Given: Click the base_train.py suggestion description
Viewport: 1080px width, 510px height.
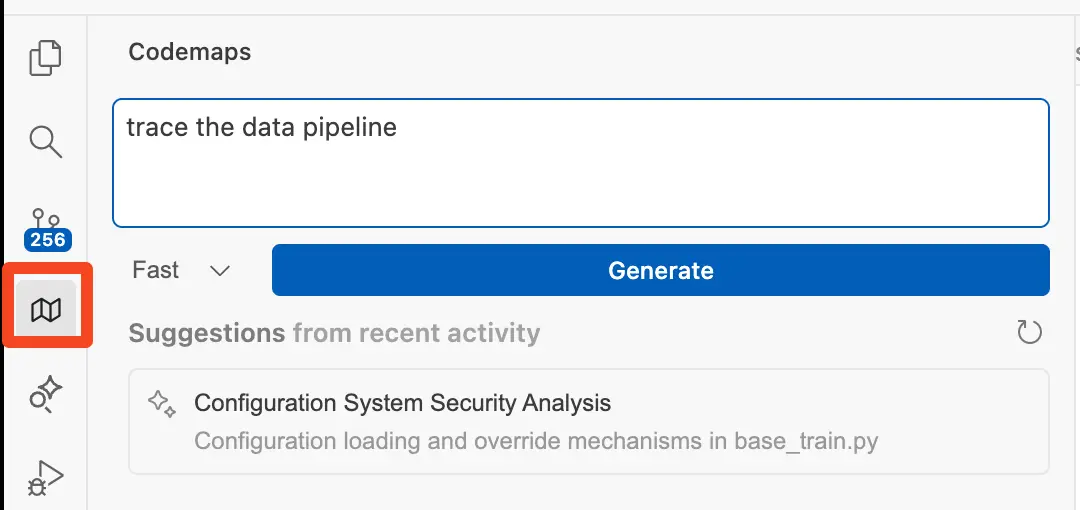Looking at the screenshot, I should click(536, 441).
